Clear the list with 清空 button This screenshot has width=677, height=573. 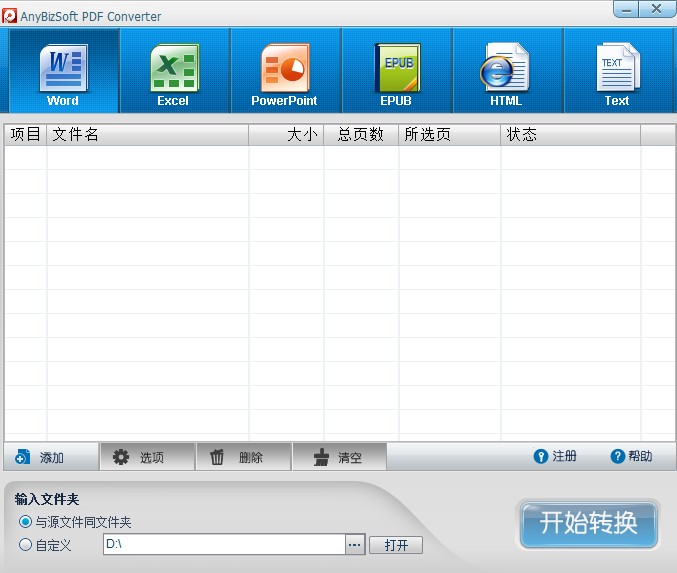pos(340,457)
